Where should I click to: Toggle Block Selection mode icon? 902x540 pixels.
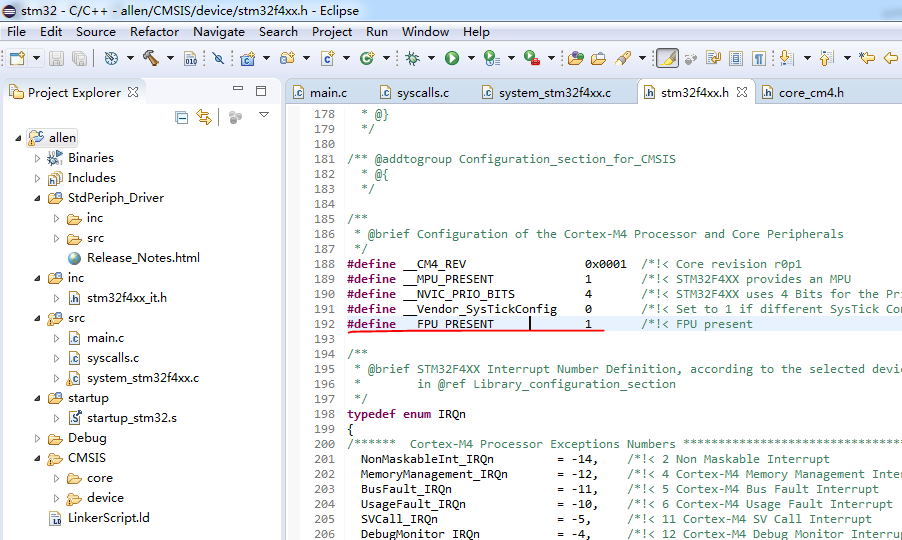(736, 58)
